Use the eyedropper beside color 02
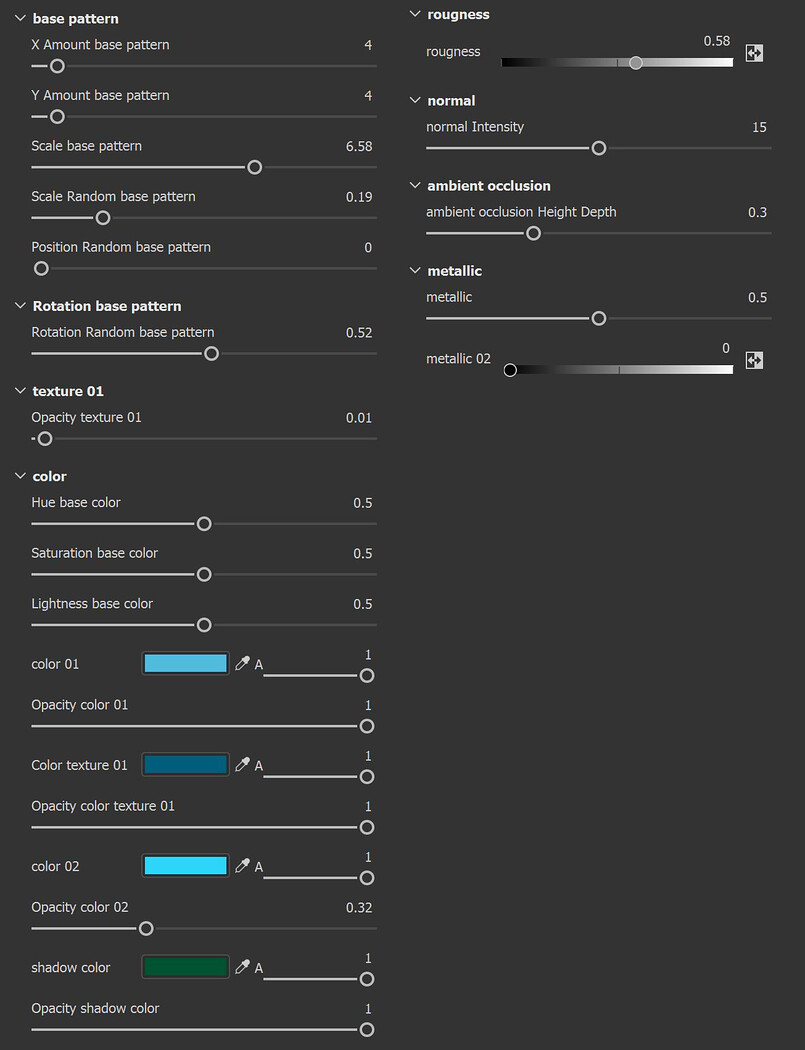805x1050 pixels. click(241, 866)
